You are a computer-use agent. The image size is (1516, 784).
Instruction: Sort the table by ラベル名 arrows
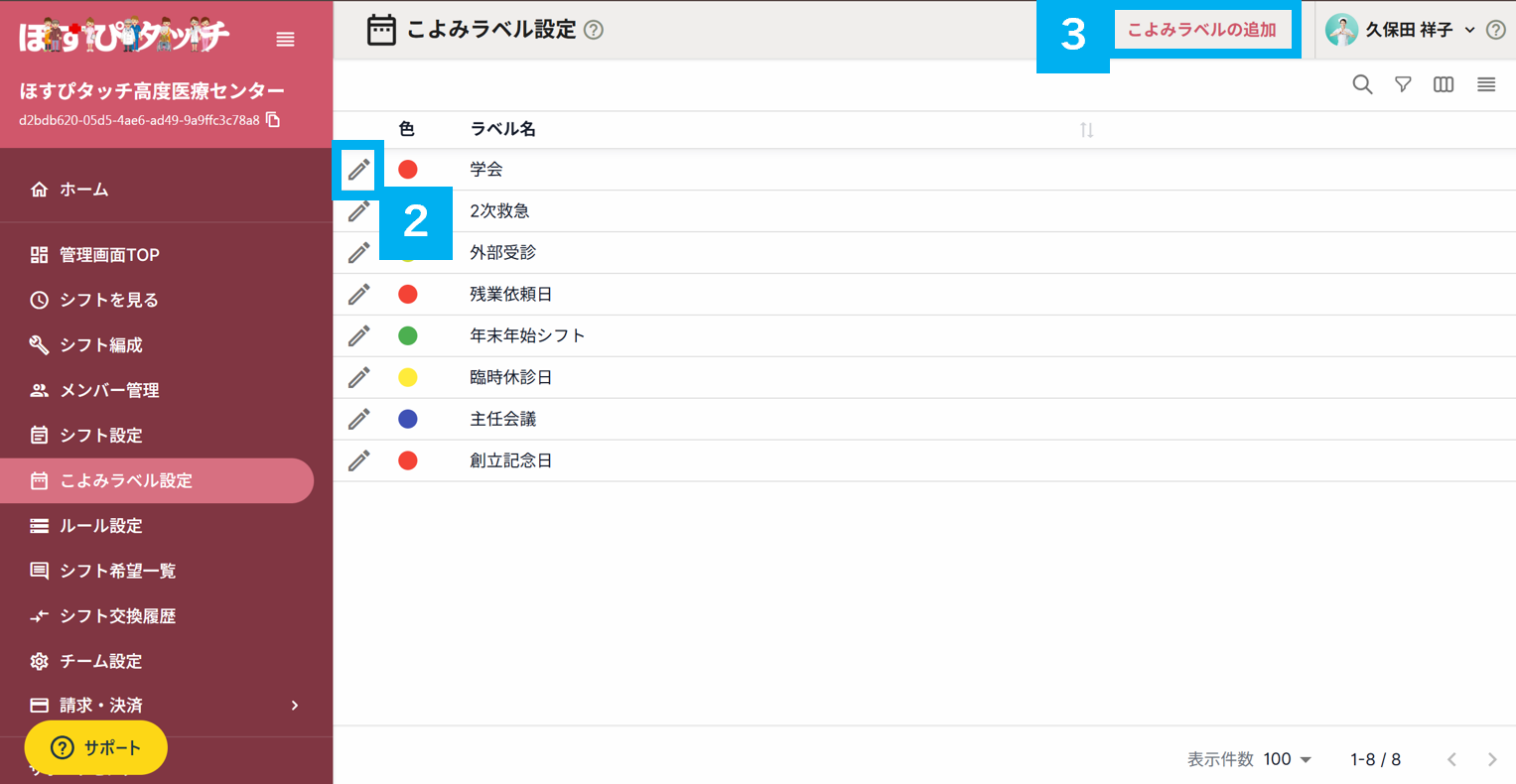tap(1087, 130)
